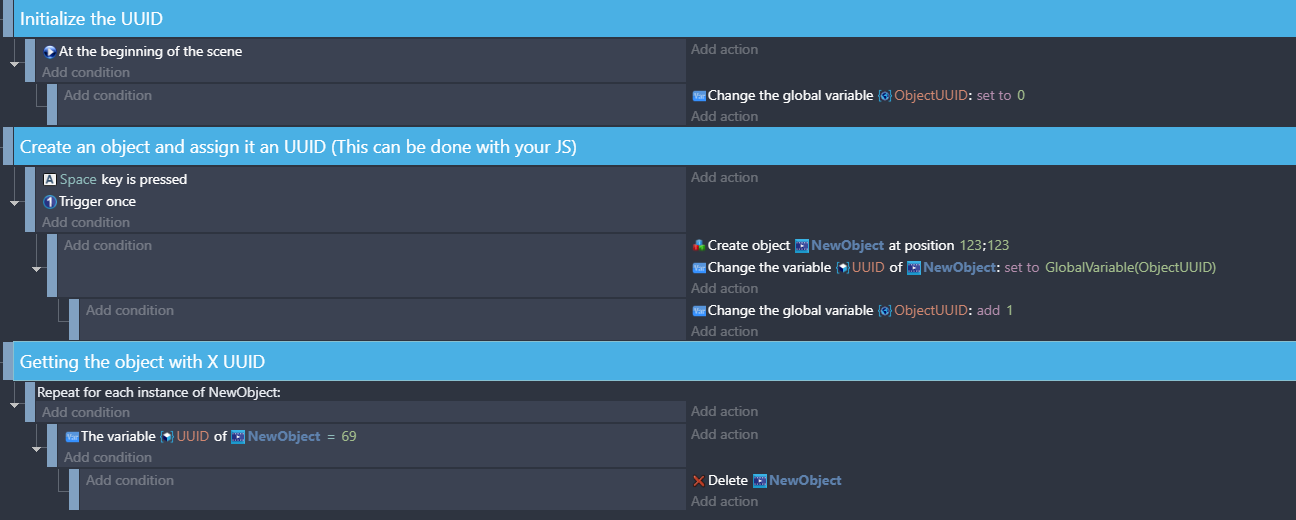Click the Space key pressed keyboard icon
The height and width of the screenshot is (520, 1296).
pos(49,180)
